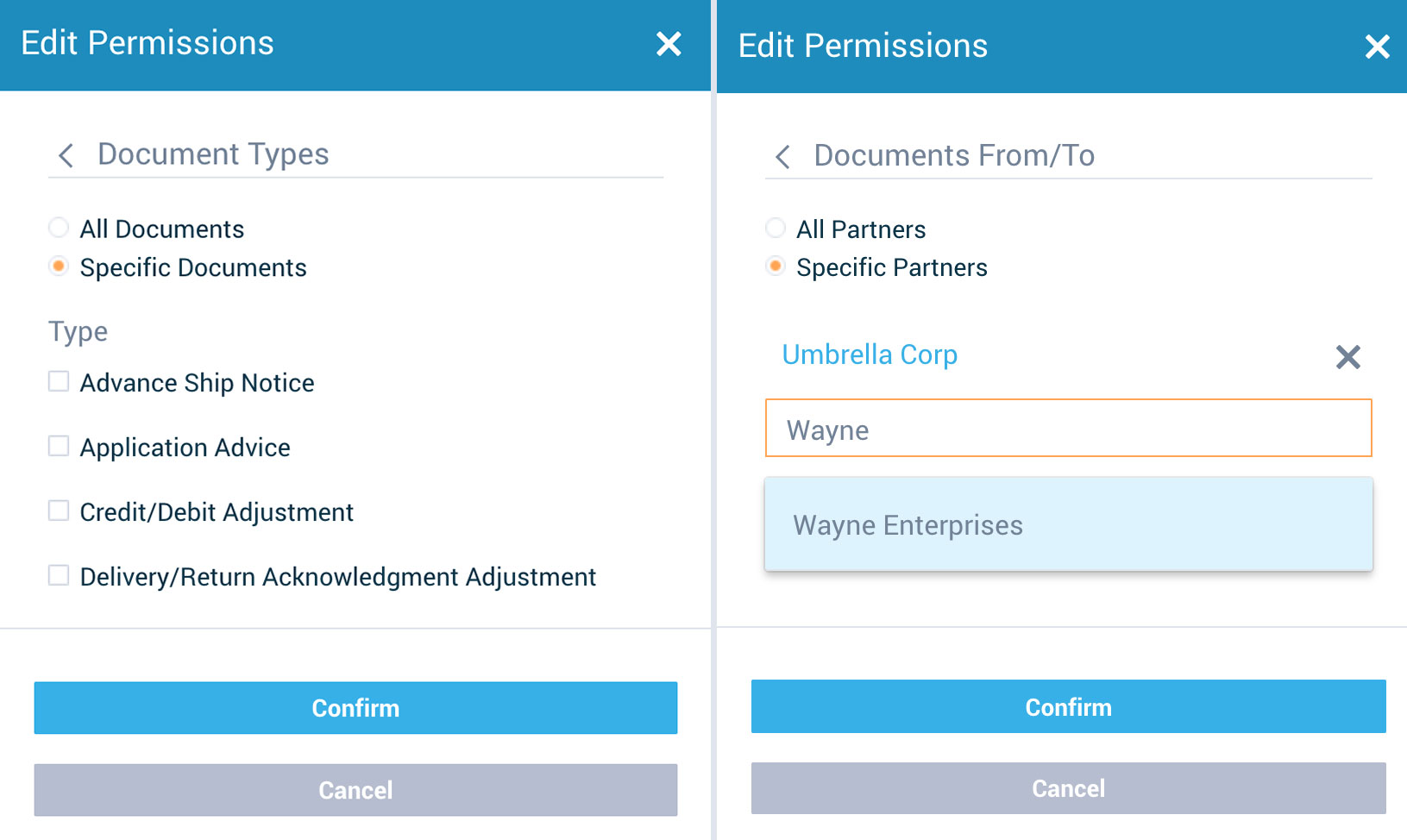The width and height of the screenshot is (1407, 840).
Task: Remove Umbrella Corp from selected partners
Action: [x=1347, y=357]
